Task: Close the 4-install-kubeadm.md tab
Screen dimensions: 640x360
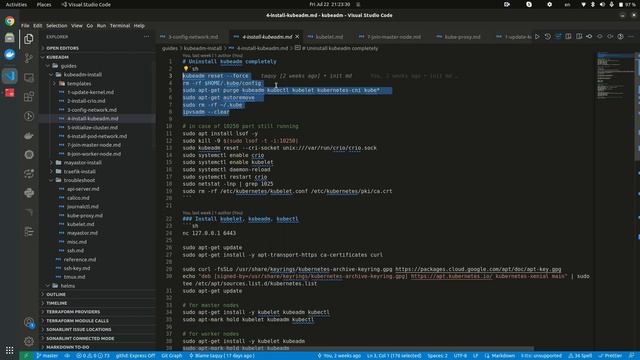Action: click(x=297, y=37)
